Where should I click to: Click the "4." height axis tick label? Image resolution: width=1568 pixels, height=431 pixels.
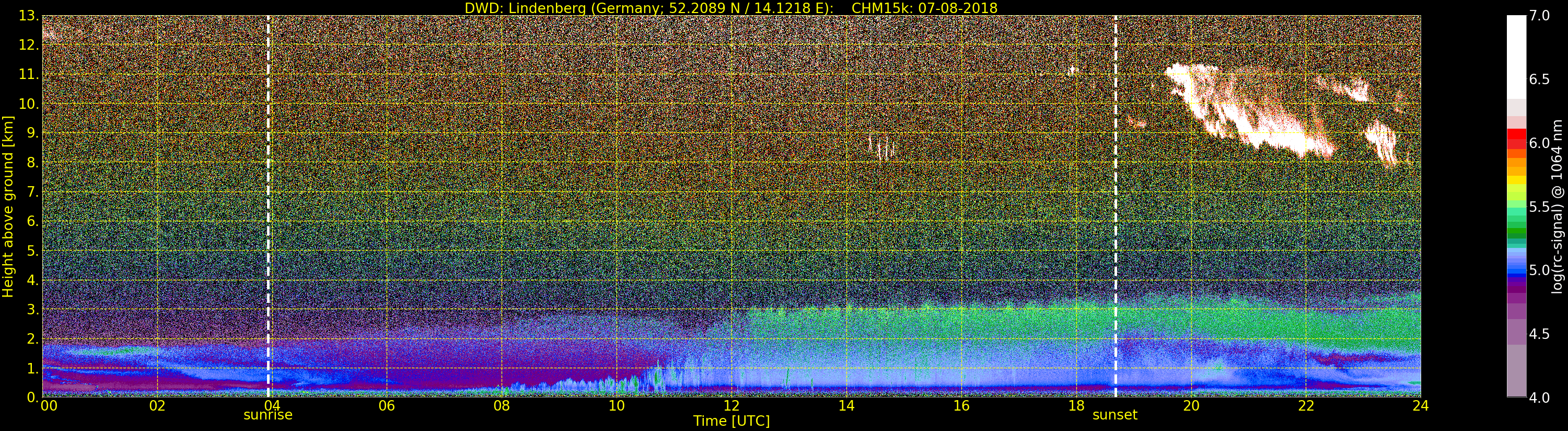coord(32,280)
